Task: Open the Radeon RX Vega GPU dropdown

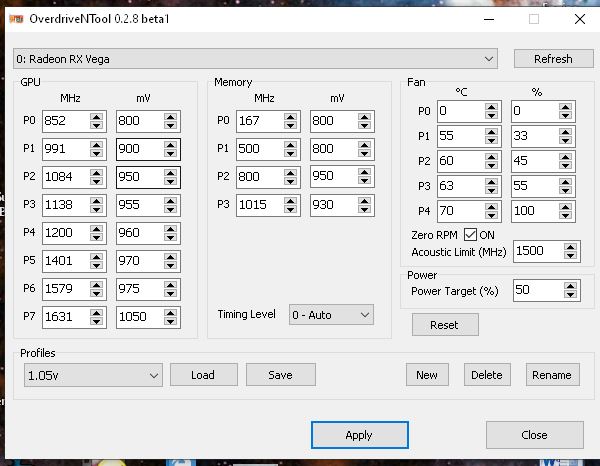Action: [255, 59]
